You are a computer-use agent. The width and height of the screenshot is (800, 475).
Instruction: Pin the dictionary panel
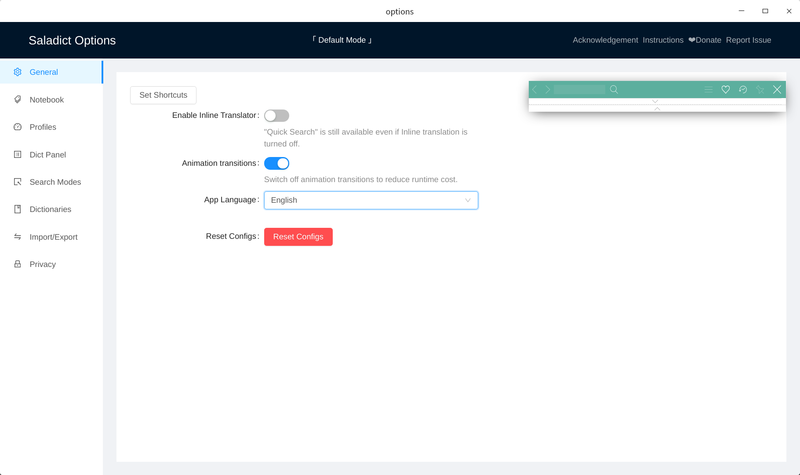click(x=760, y=90)
